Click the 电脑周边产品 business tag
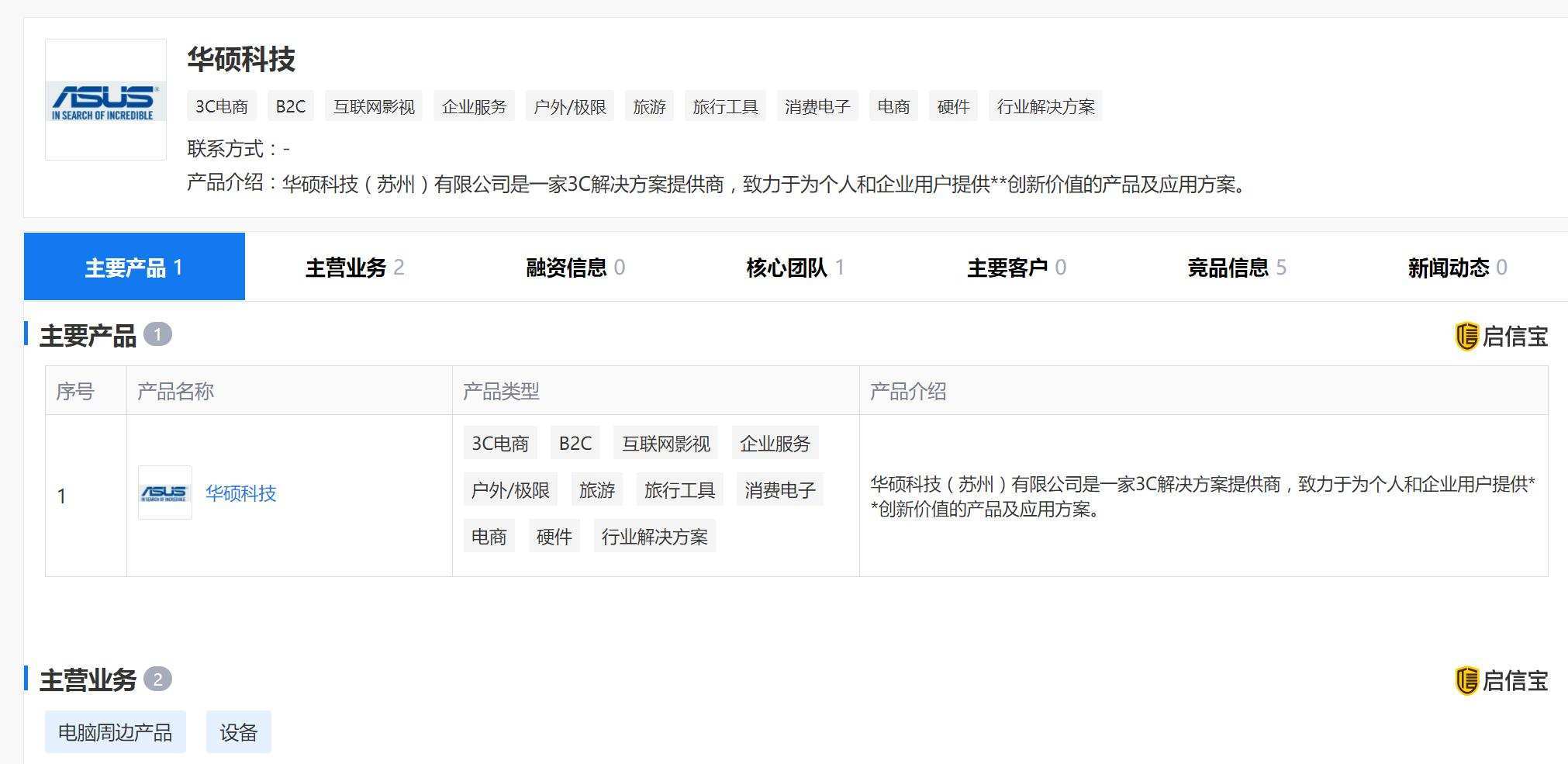Viewport: 1568px width, 764px height. 116,732
